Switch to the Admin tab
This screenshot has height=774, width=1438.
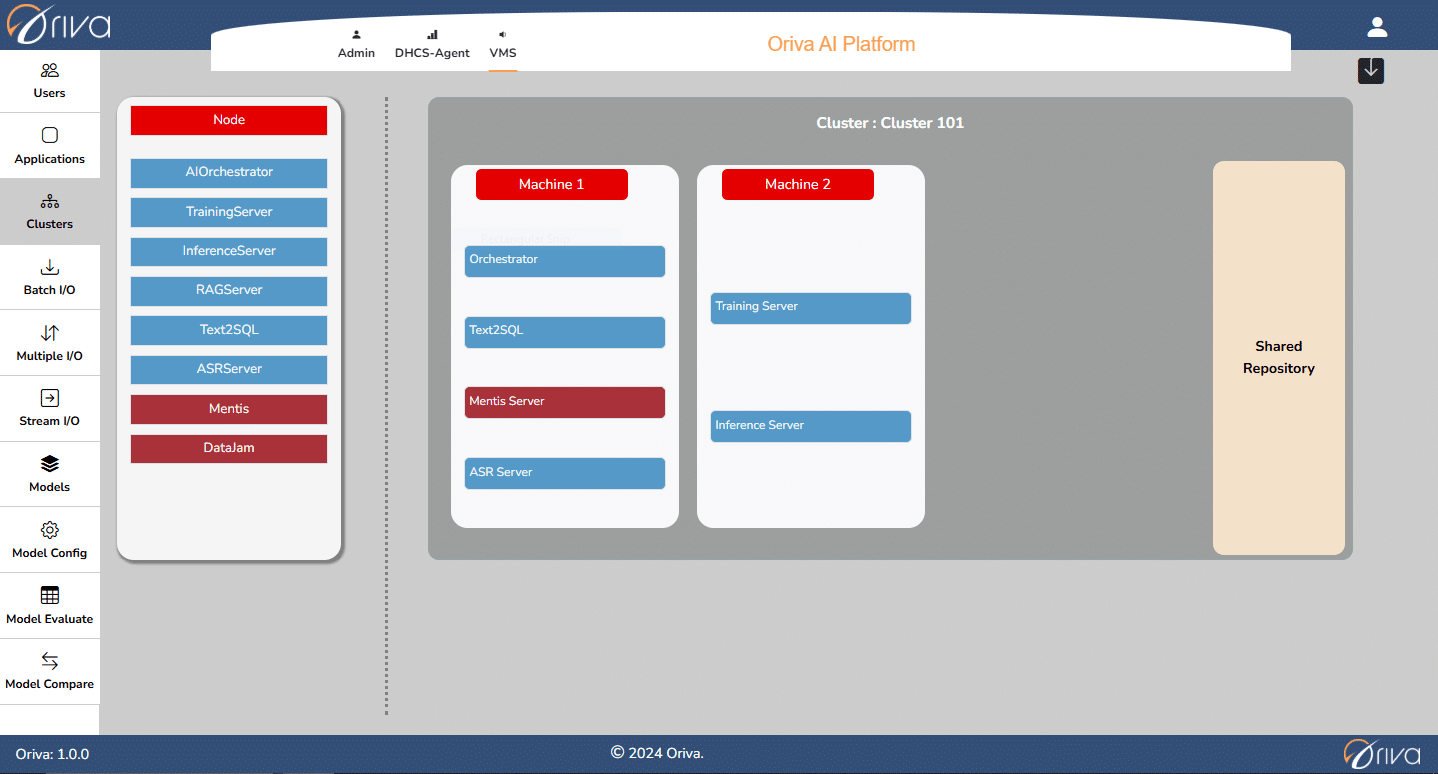pos(356,45)
